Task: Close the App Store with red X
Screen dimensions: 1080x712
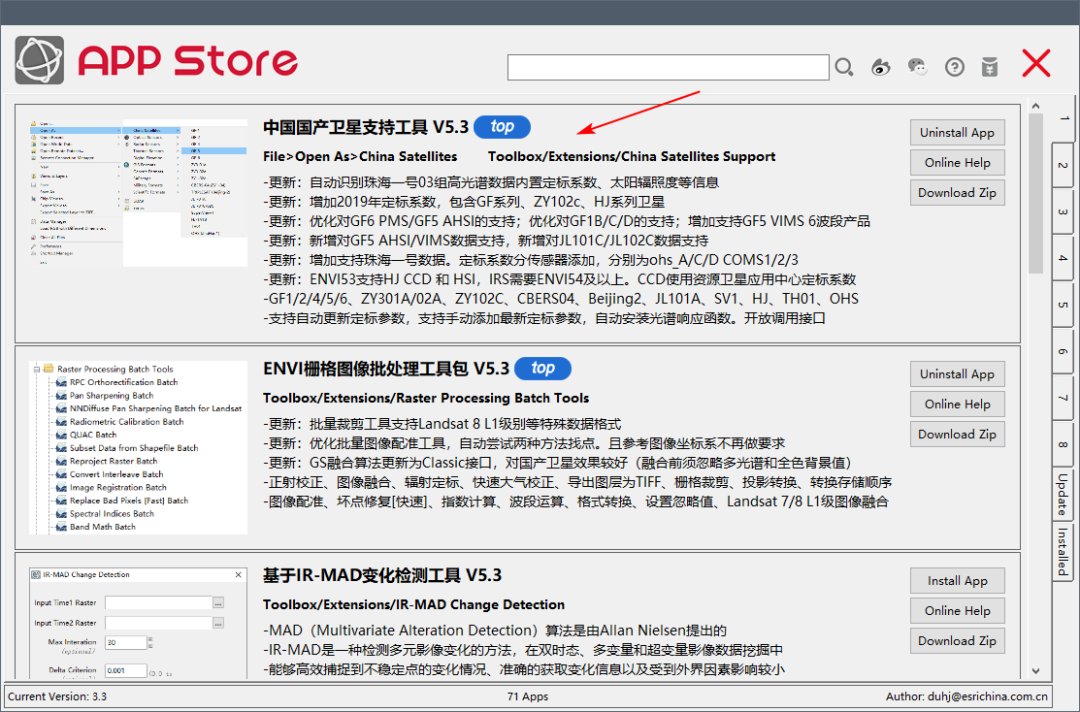Action: pyautogui.click(x=1036, y=63)
